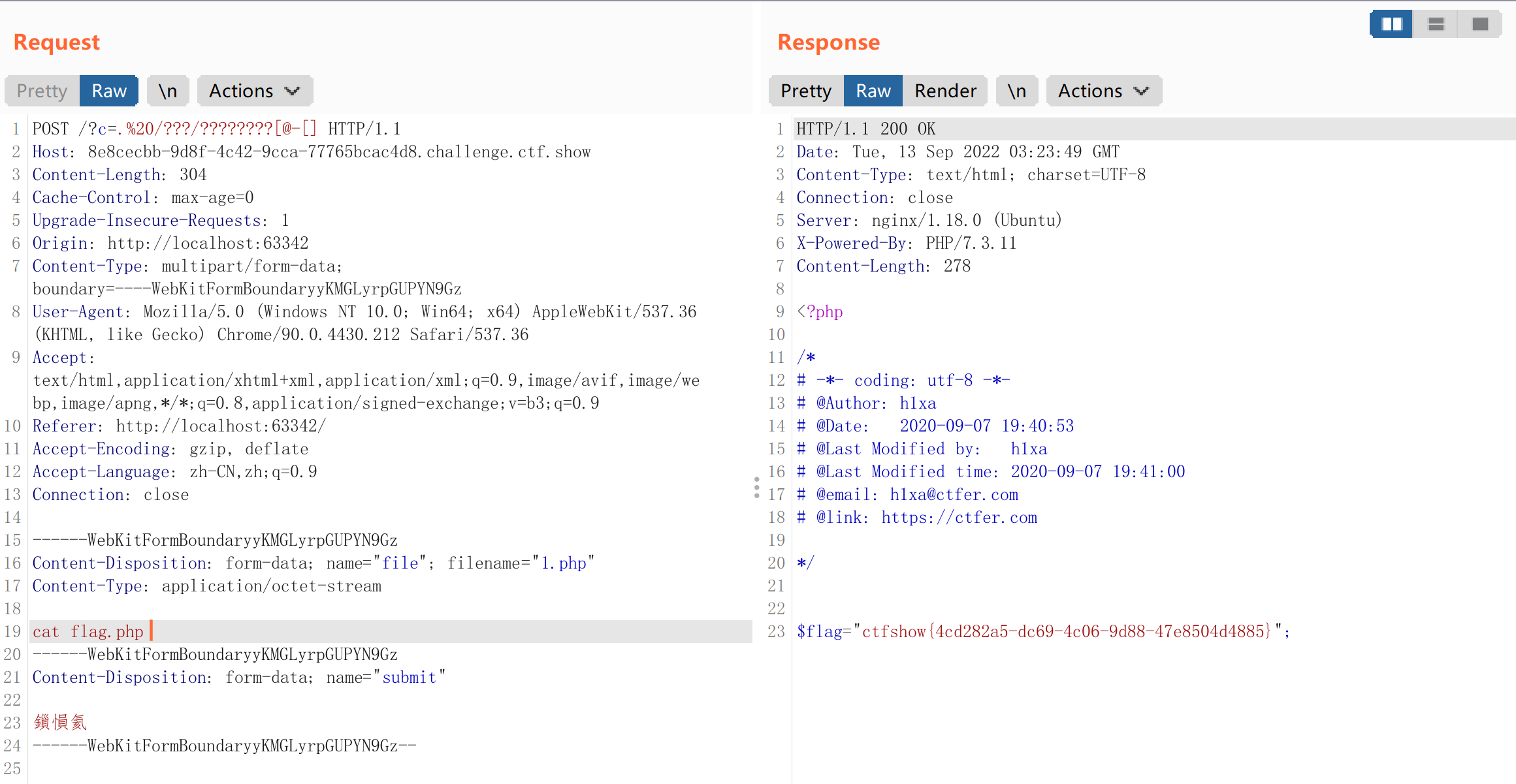
Task: Click the pane divider drag handle
Action: pyautogui.click(x=756, y=488)
